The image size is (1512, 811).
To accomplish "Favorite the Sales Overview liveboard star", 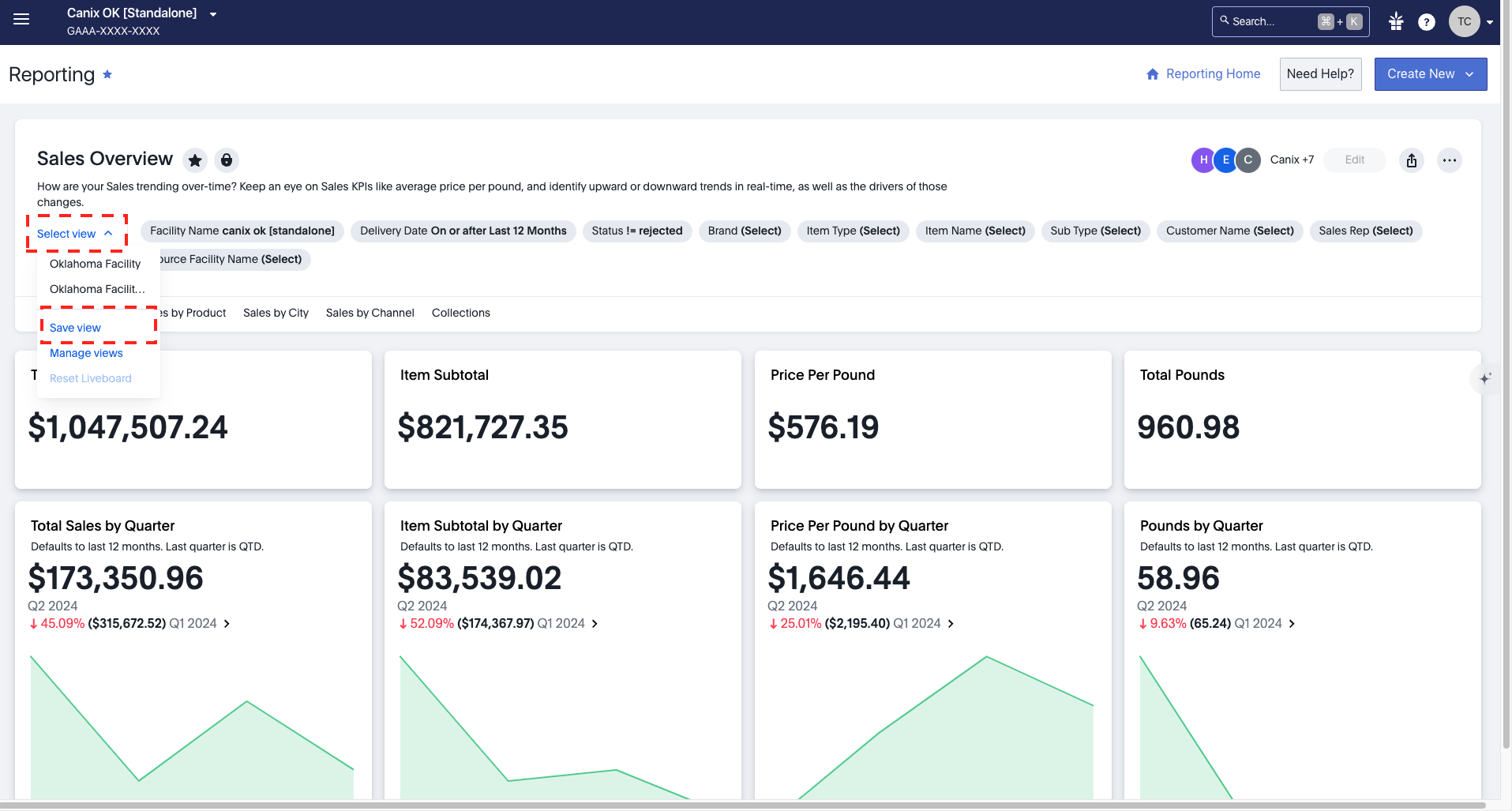I will click(195, 160).
